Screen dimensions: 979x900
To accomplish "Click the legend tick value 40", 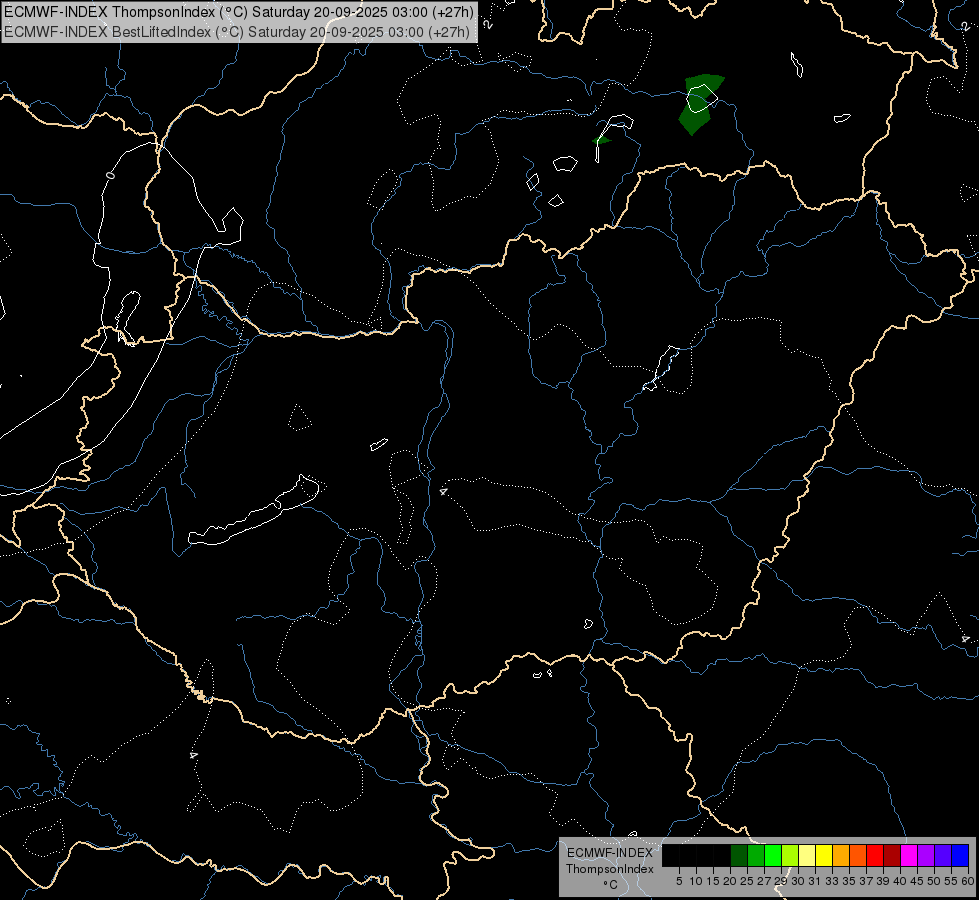I will (900, 881).
